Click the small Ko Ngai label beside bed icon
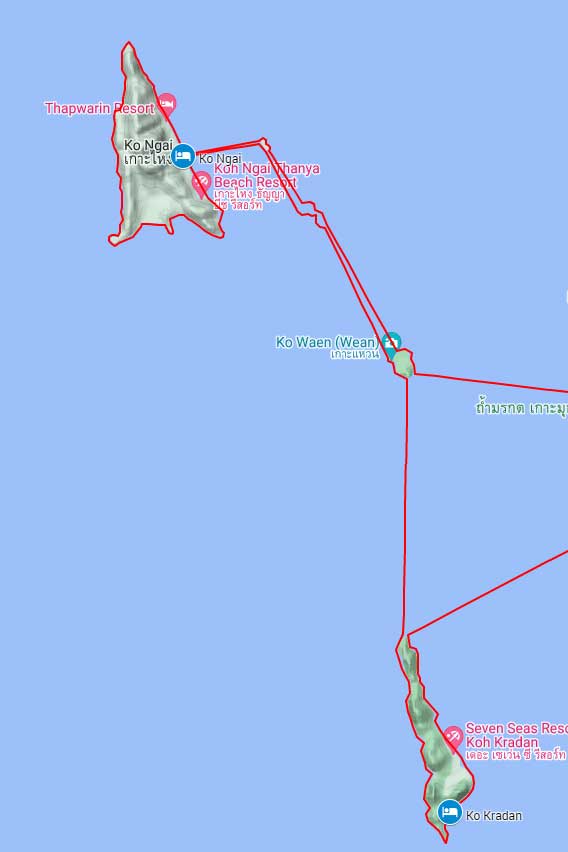The image size is (568, 852). point(220,159)
